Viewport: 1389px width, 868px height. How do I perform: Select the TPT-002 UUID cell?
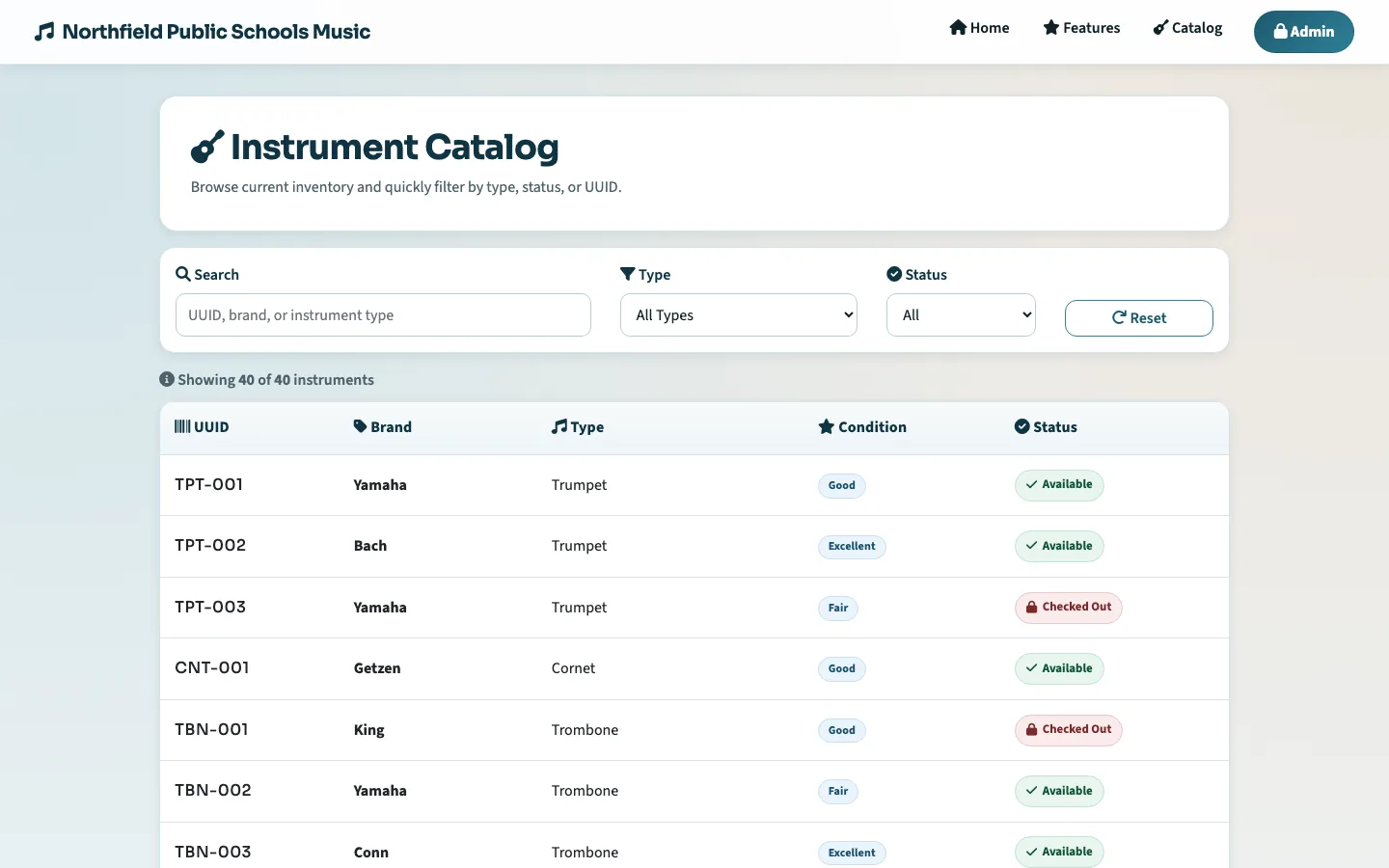pos(210,545)
